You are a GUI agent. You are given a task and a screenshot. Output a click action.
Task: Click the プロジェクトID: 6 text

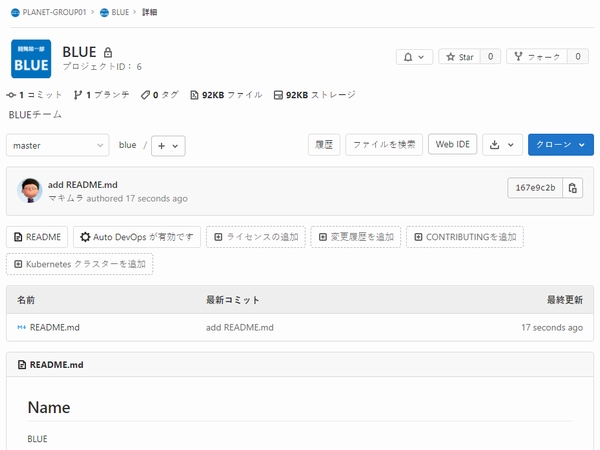[x=102, y=67]
